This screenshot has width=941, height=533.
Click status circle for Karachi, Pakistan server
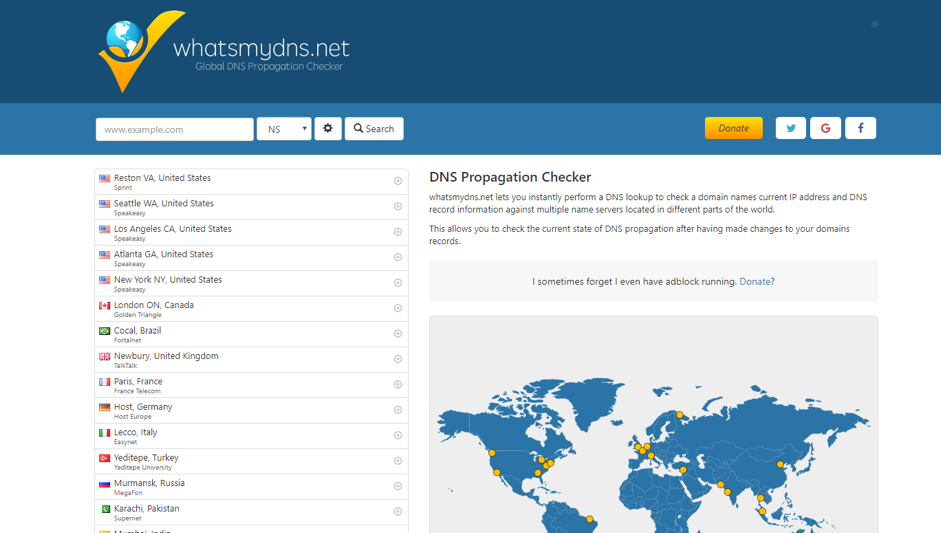[398, 512]
